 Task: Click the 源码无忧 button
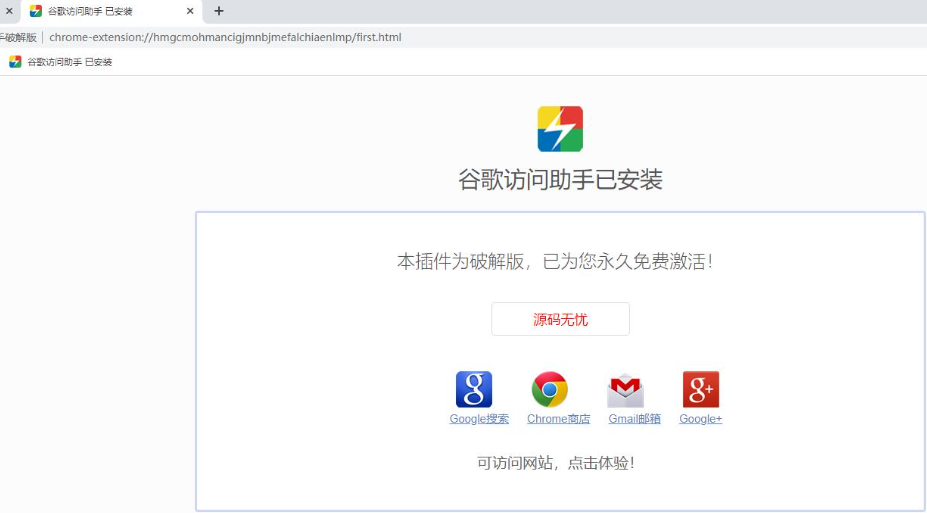click(560, 319)
